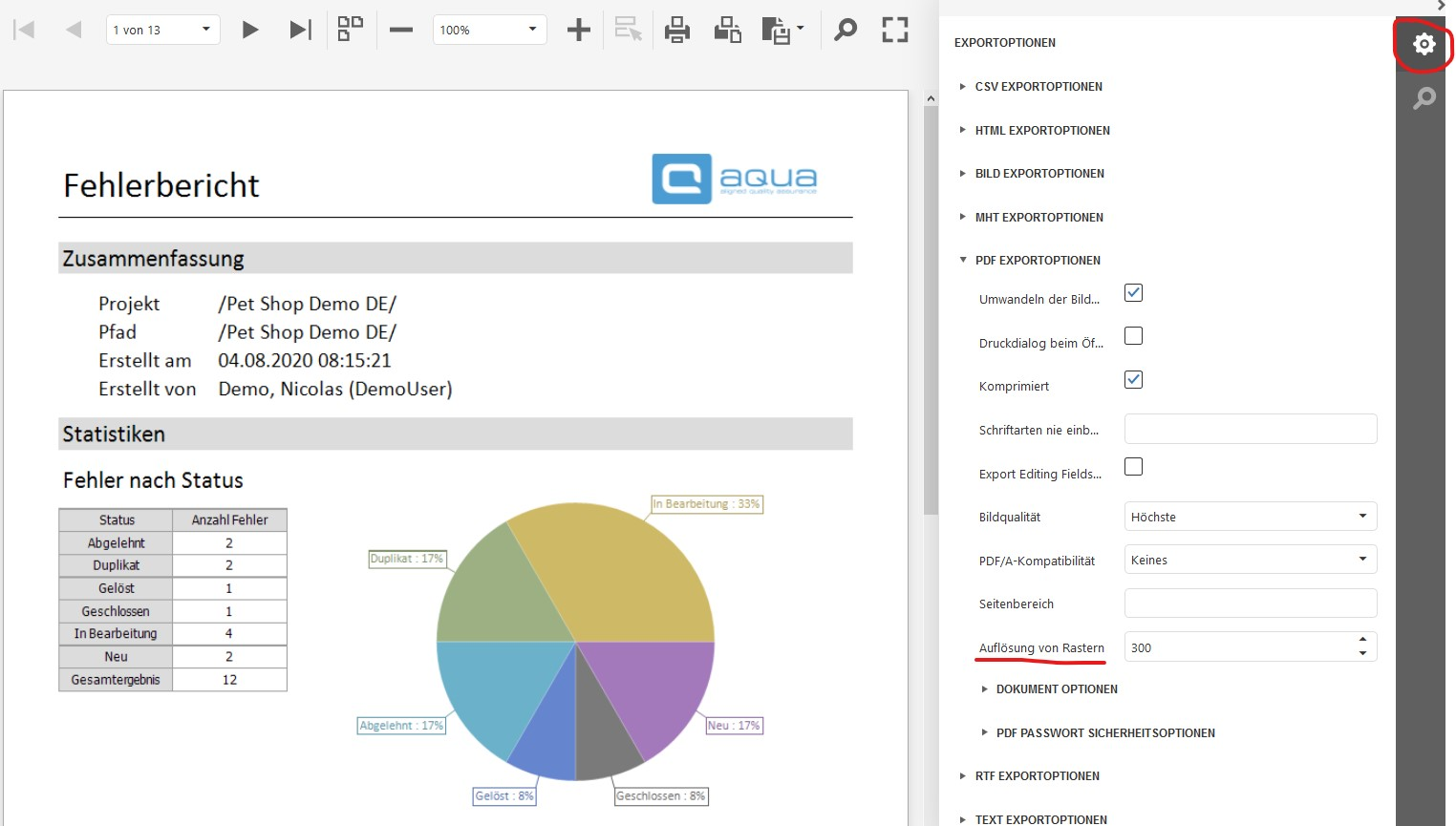Uncheck the Komprimiert checkbox

coord(1133,379)
